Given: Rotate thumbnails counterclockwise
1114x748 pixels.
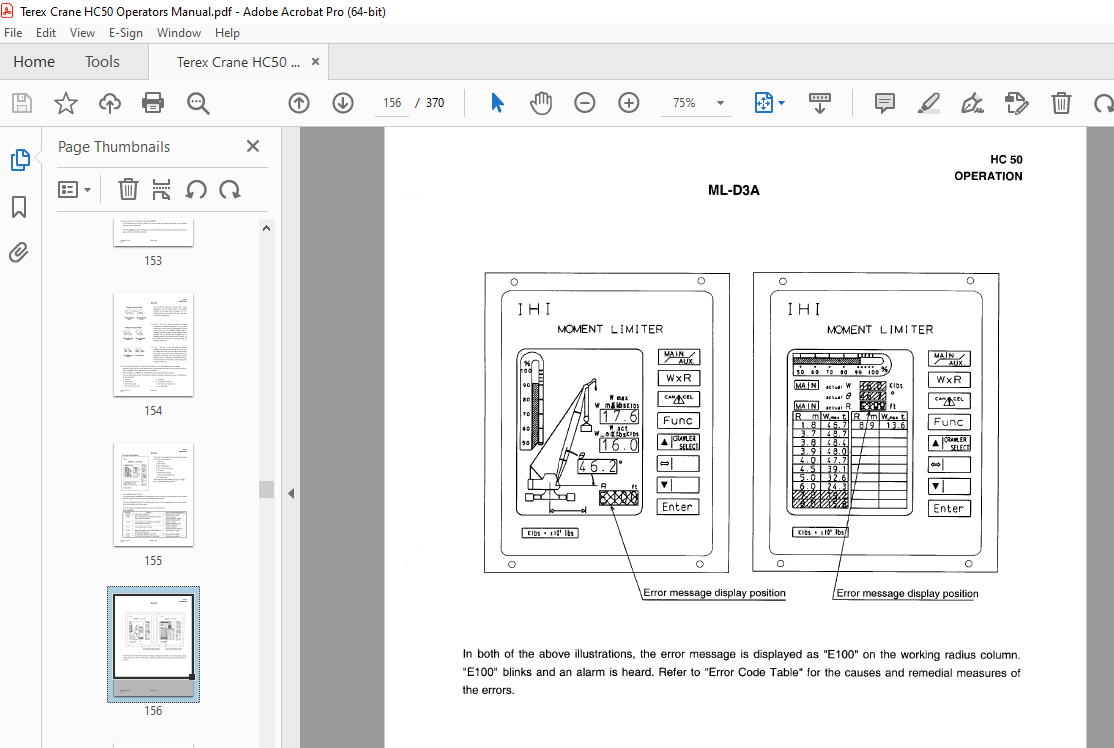Looking at the screenshot, I should point(196,190).
